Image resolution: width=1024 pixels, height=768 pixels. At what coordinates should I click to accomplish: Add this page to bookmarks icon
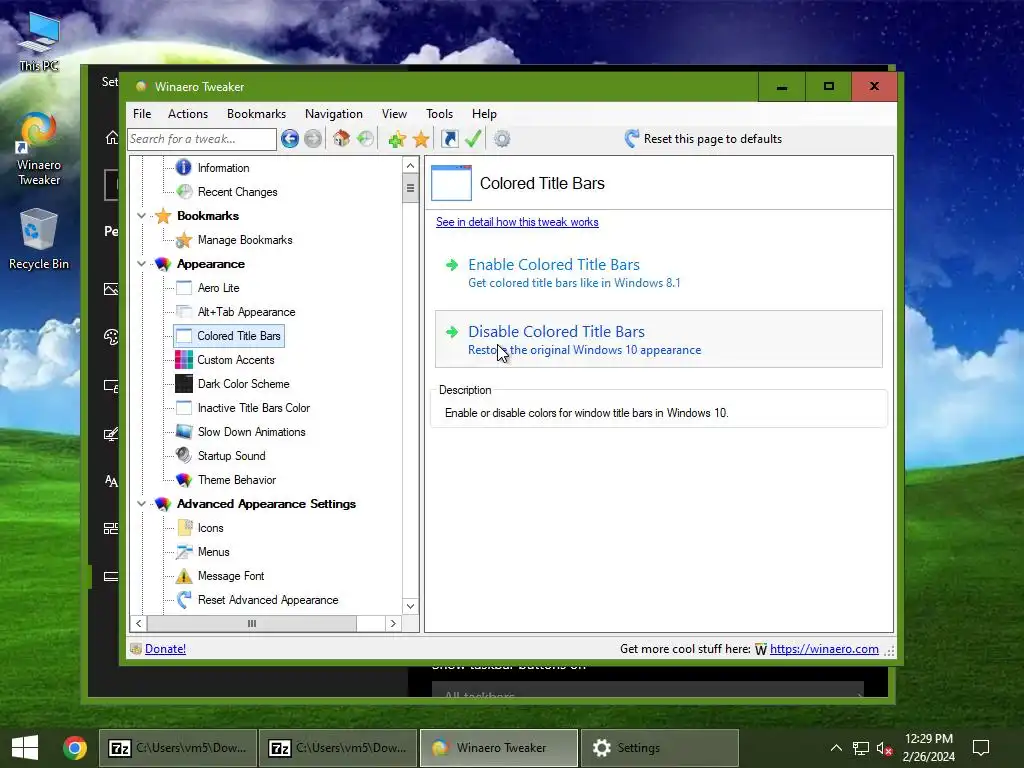tap(396, 138)
